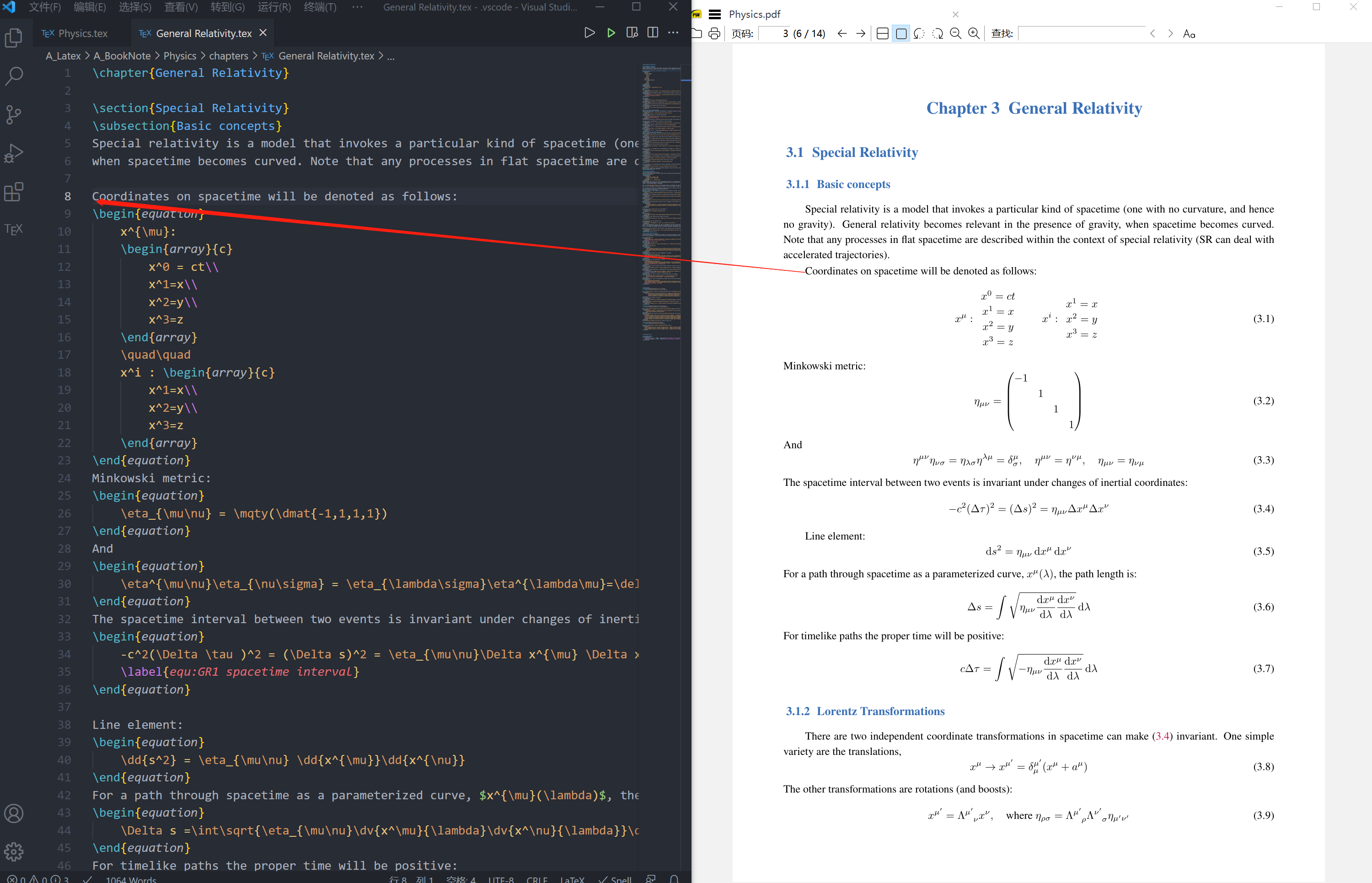Open the SumatraPDF hamburger menu
1372x883 pixels.
click(x=715, y=14)
